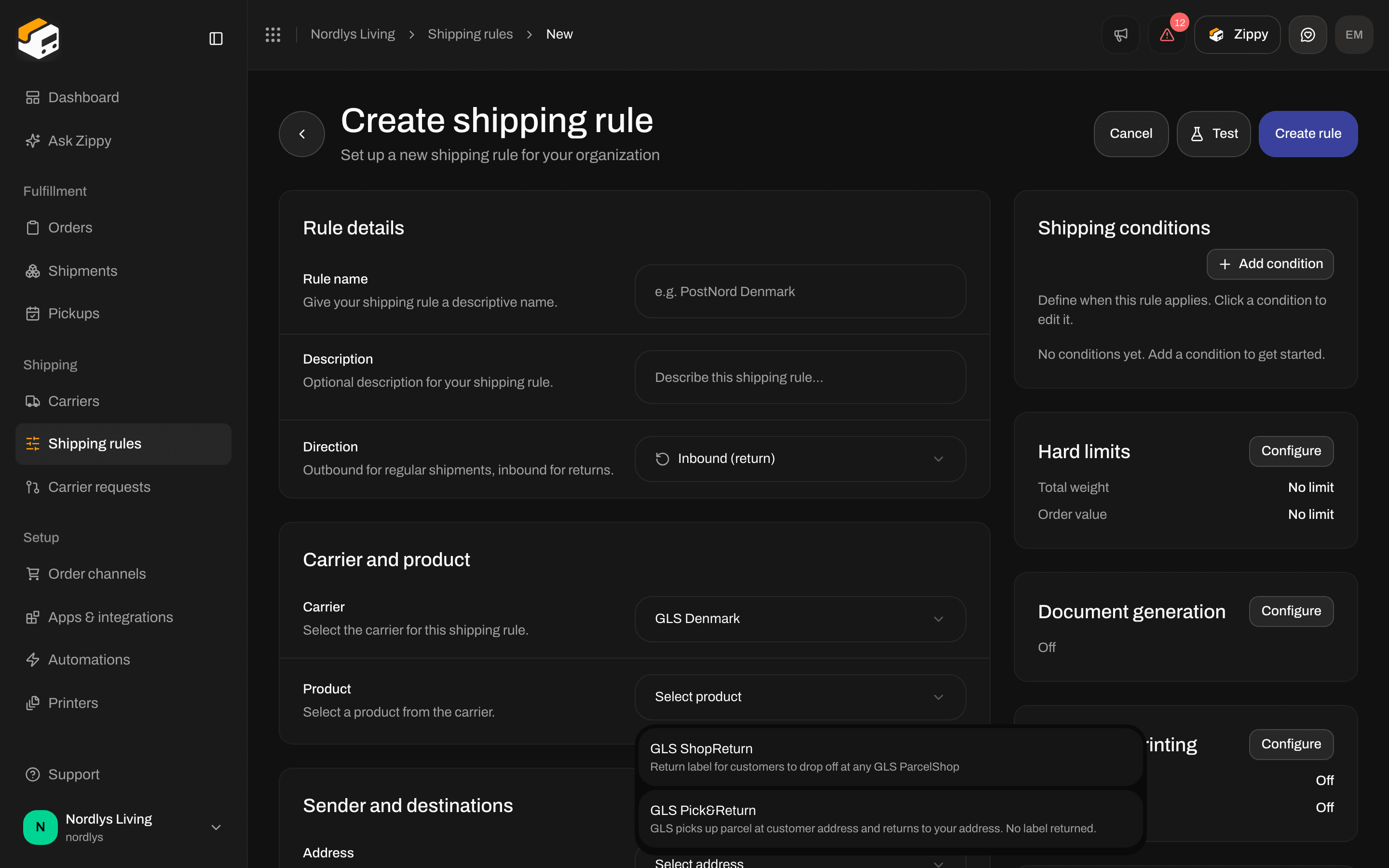Image resolution: width=1389 pixels, height=868 pixels.
Task: Open Ask Zippy in the sidebar
Action: point(123,141)
